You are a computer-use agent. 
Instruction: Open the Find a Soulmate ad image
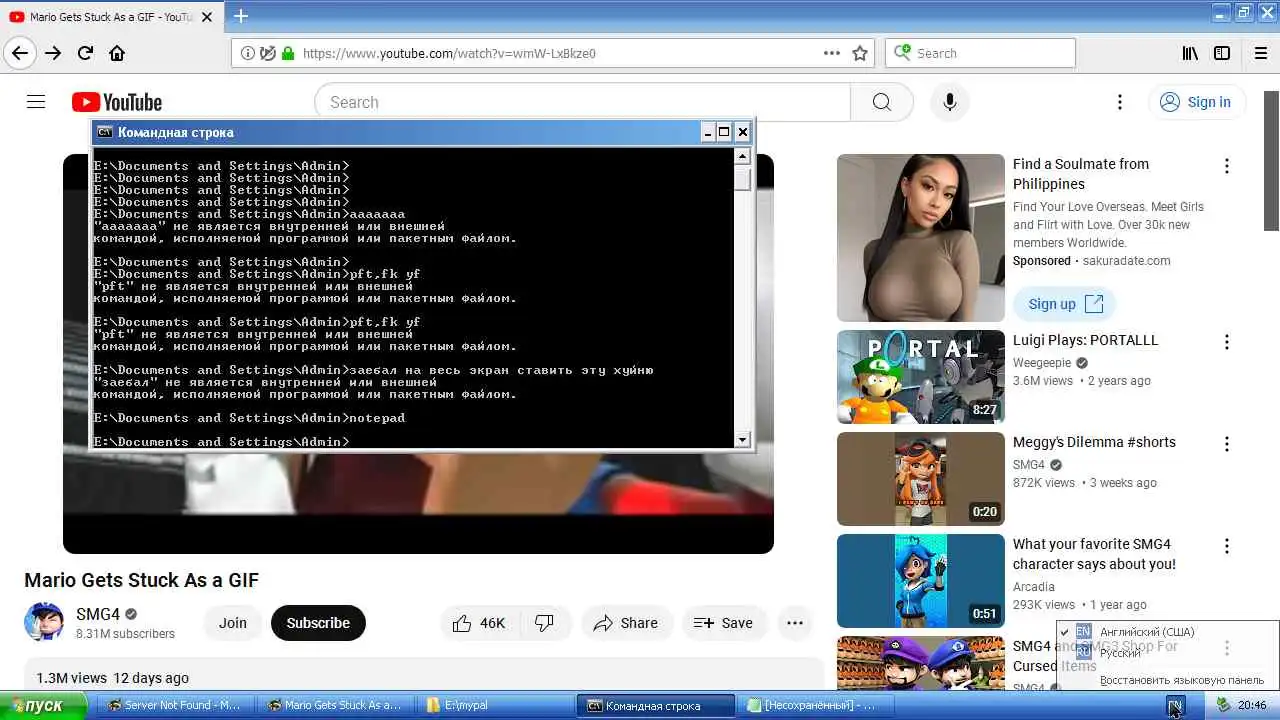(x=921, y=238)
